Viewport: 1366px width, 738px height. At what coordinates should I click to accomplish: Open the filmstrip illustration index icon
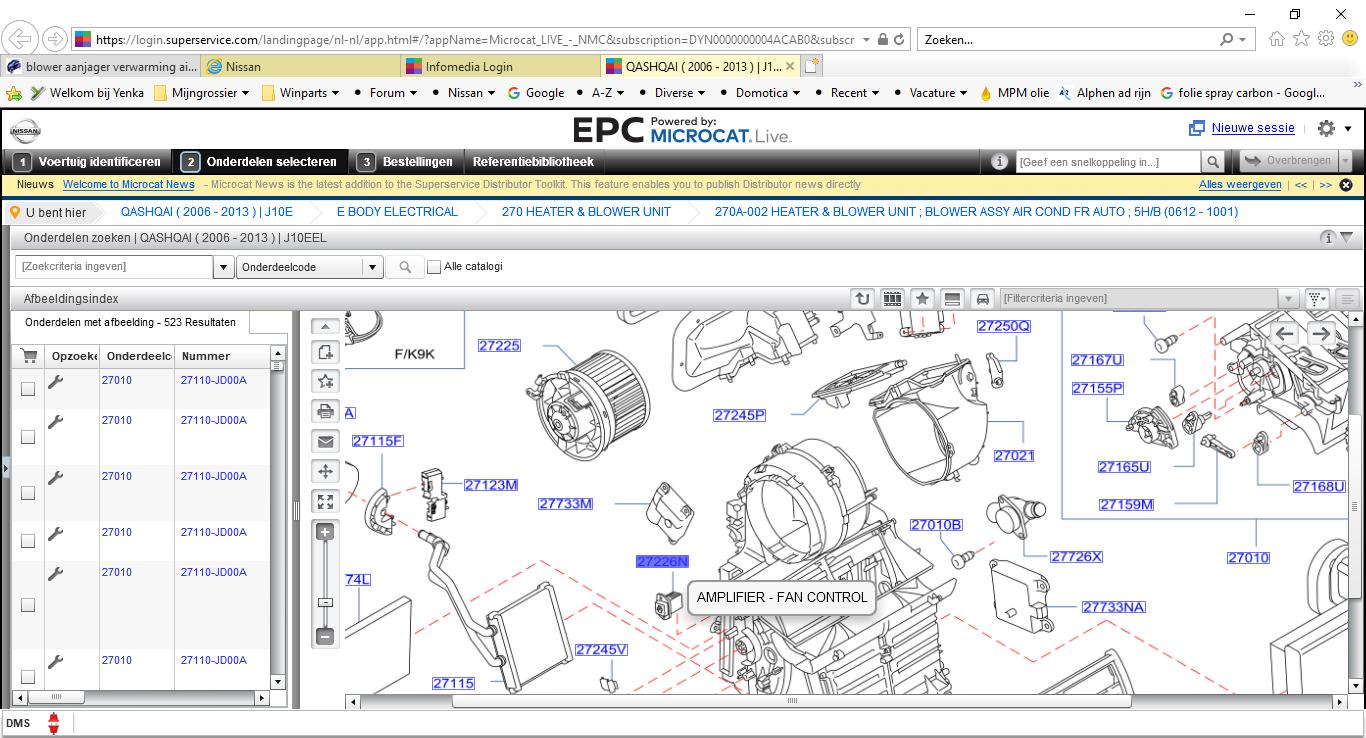click(892, 298)
